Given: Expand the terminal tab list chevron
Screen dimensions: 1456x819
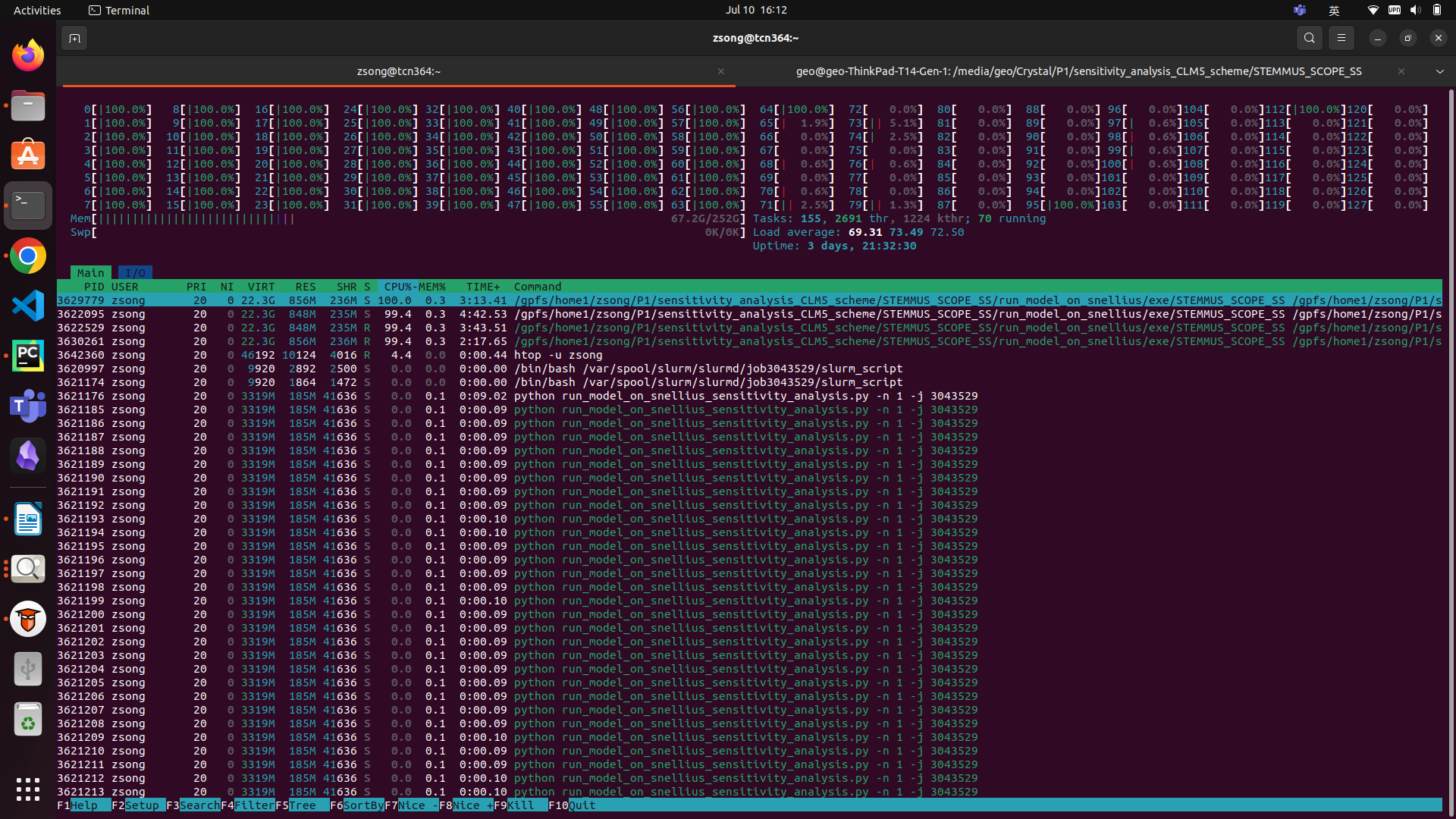Looking at the screenshot, I should [1439, 71].
